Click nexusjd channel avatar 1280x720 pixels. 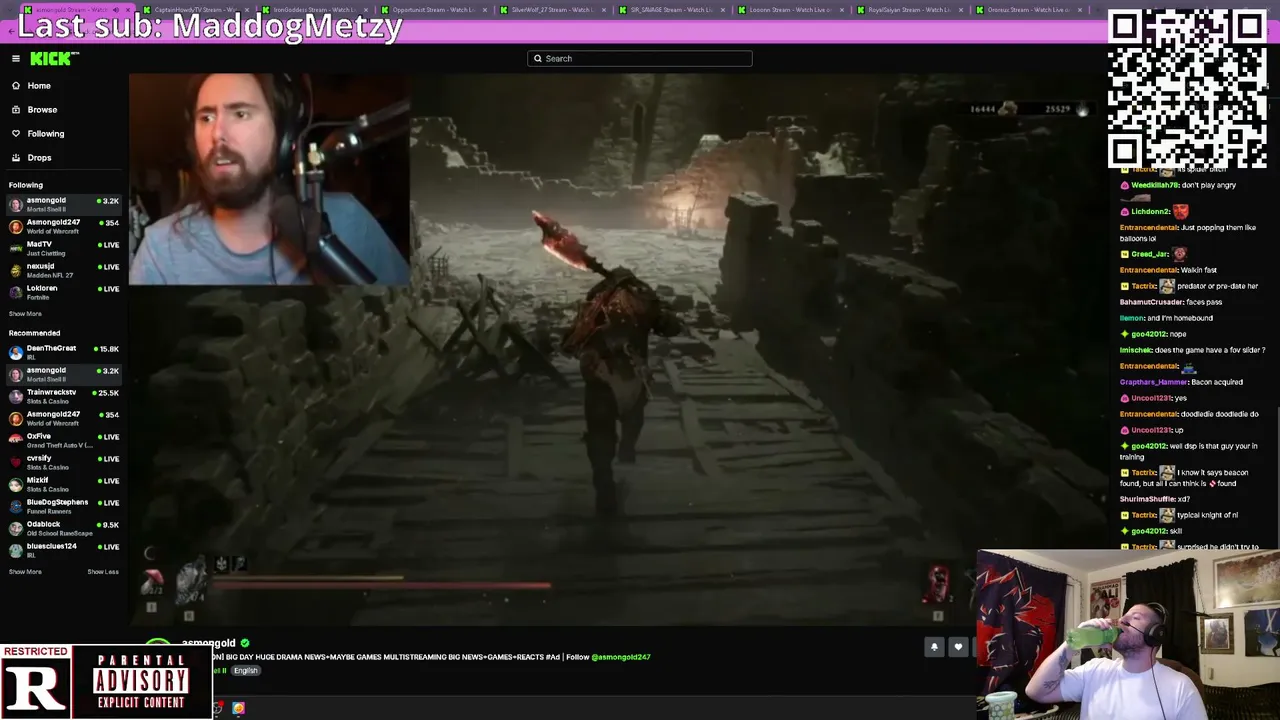click(15, 269)
